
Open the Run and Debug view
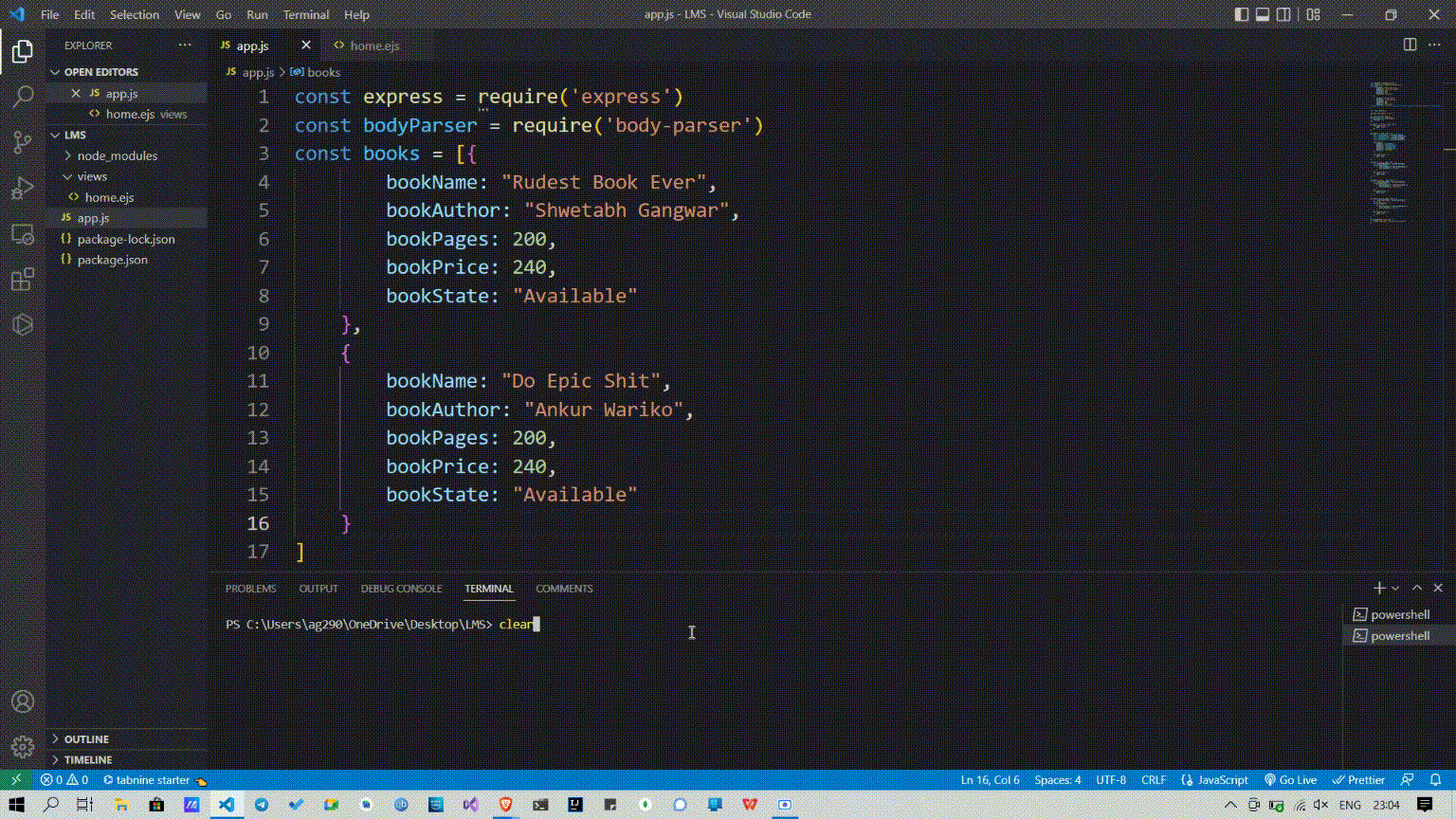tap(23, 188)
